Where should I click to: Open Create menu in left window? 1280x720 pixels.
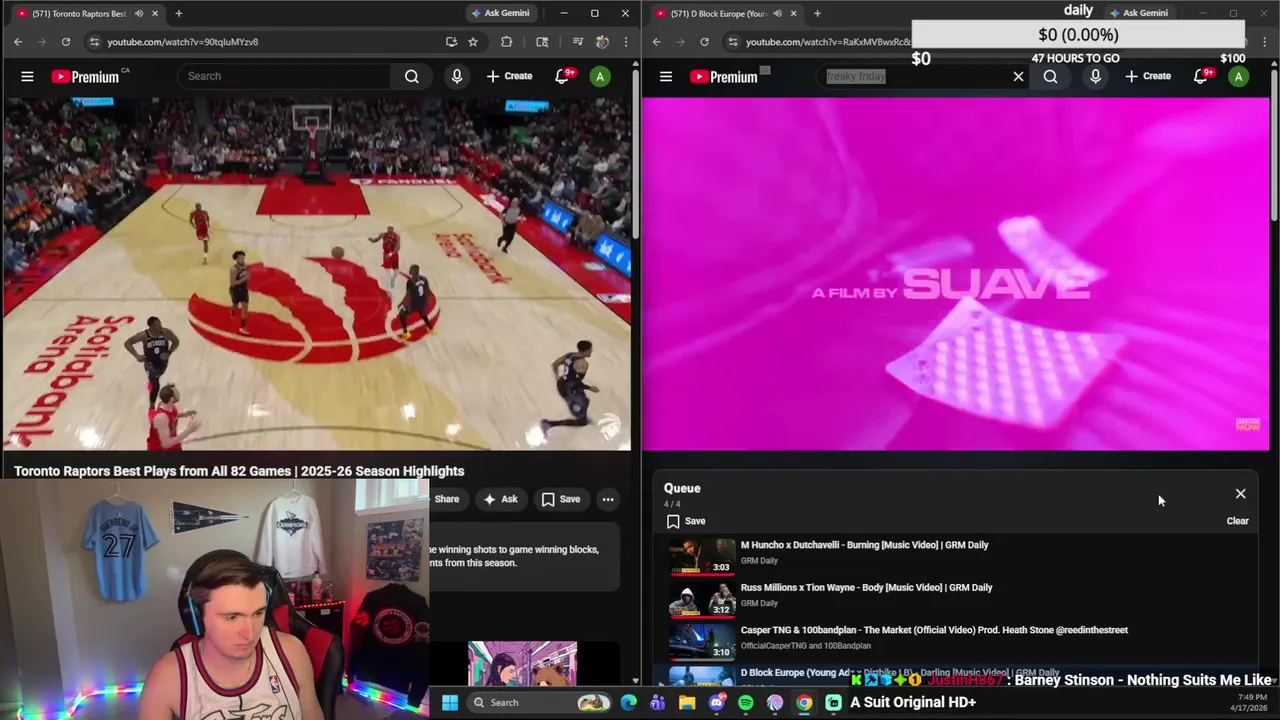tap(509, 76)
